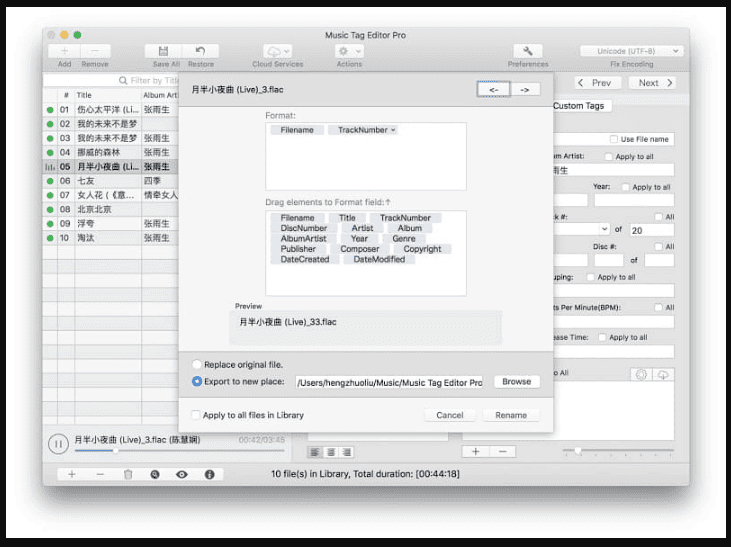
Task: Open the Cloud Services toolbar menu
Action: (x=278, y=51)
